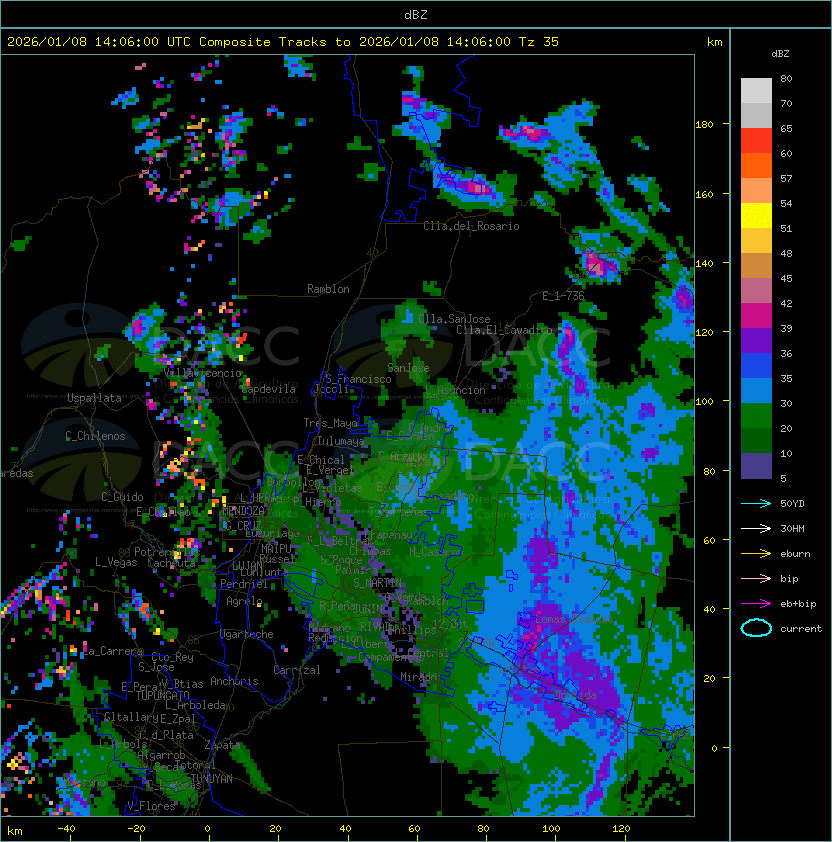
Task: Click the dBZ heading above color scale
Action: coord(780,54)
